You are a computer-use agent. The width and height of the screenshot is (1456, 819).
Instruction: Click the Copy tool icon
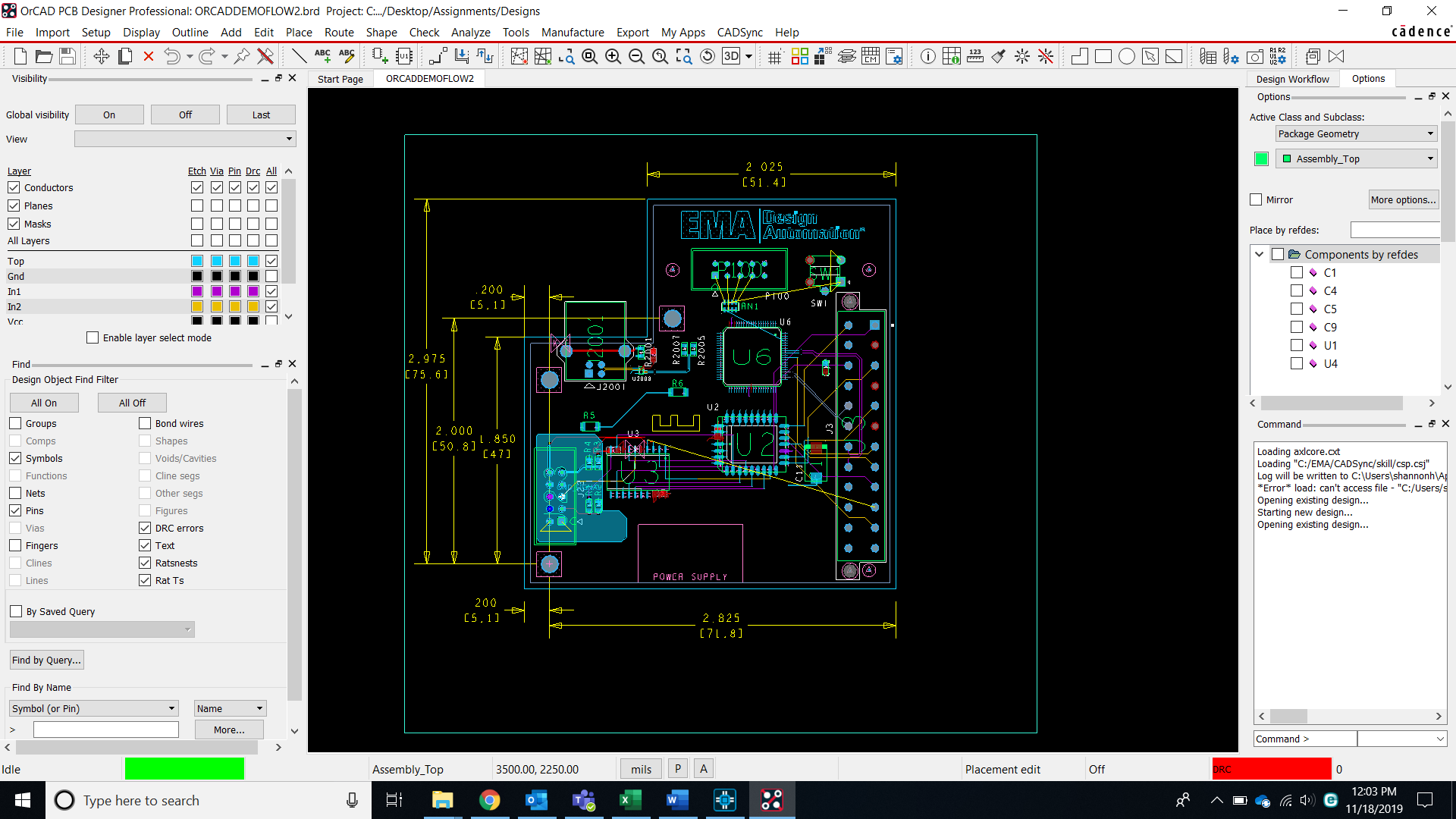coord(125,56)
